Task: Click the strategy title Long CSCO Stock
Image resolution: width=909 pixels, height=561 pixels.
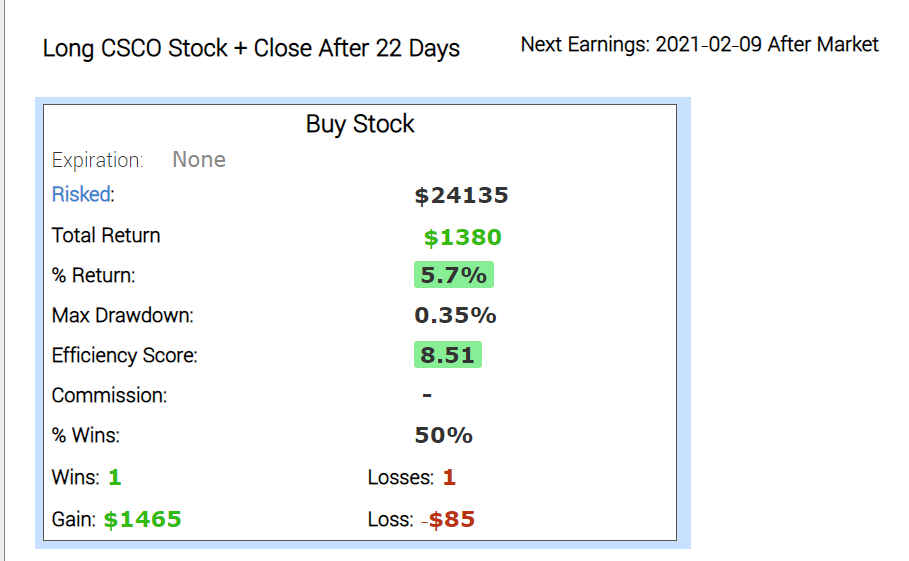Action: tap(251, 48)
